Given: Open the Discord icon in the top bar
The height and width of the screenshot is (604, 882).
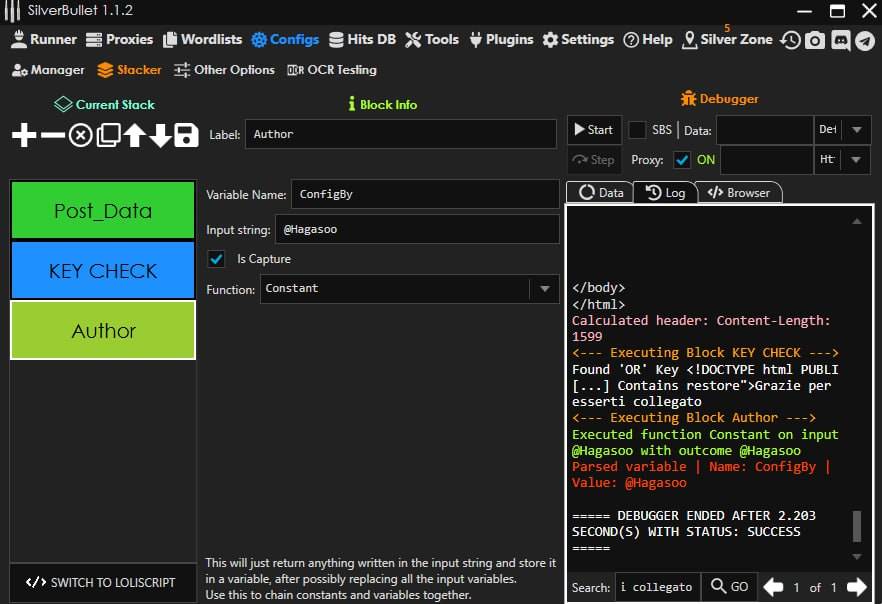Looking at the screenshot, I should pos(840,40).
